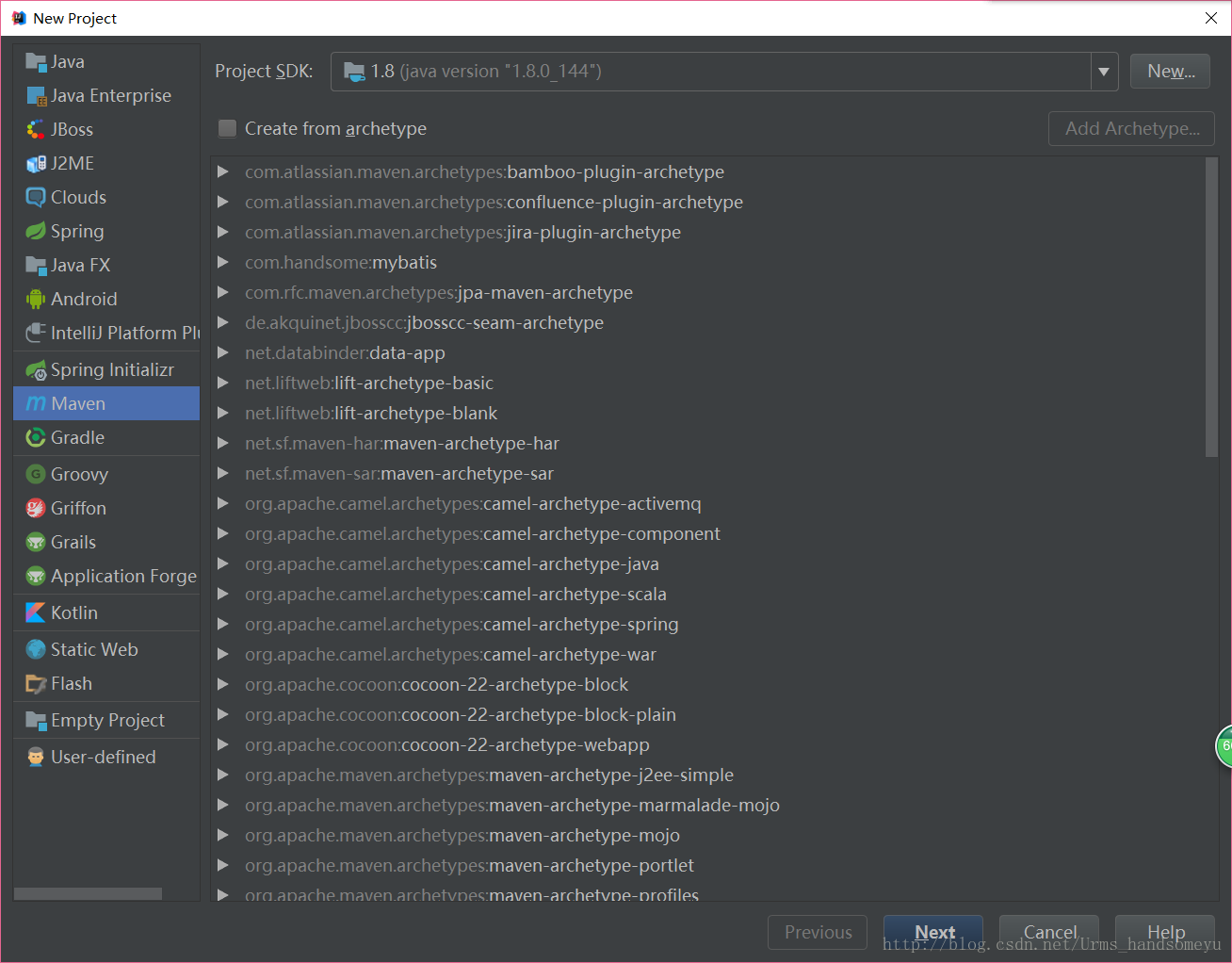
Task: Select cocoon-22-archetype-webapp row
Action: [708, 745]
